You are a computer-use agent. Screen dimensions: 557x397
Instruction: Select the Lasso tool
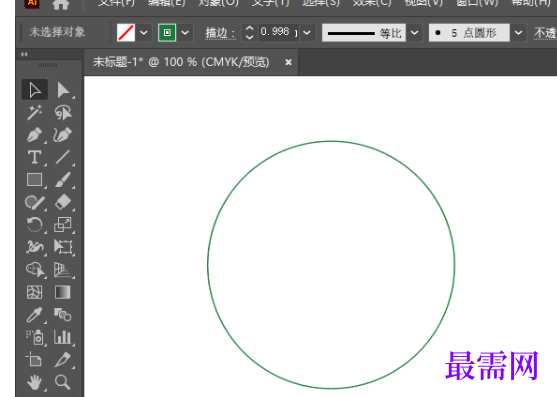pyautogui.click(x=63, y=113)
